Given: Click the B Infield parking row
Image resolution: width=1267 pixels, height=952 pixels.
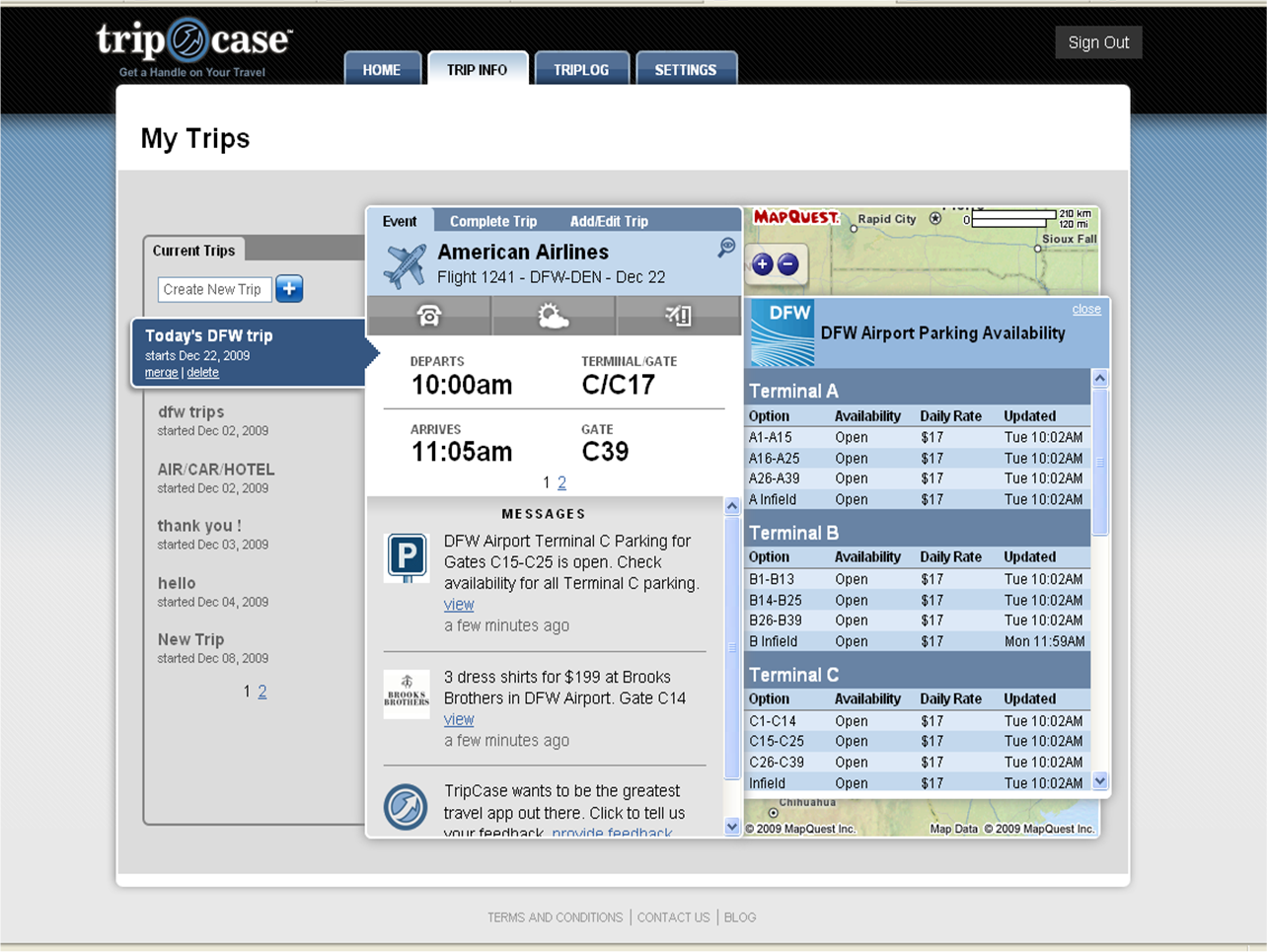Looking at the screenshot, I should pyautogui.click(x=918, y=641).
